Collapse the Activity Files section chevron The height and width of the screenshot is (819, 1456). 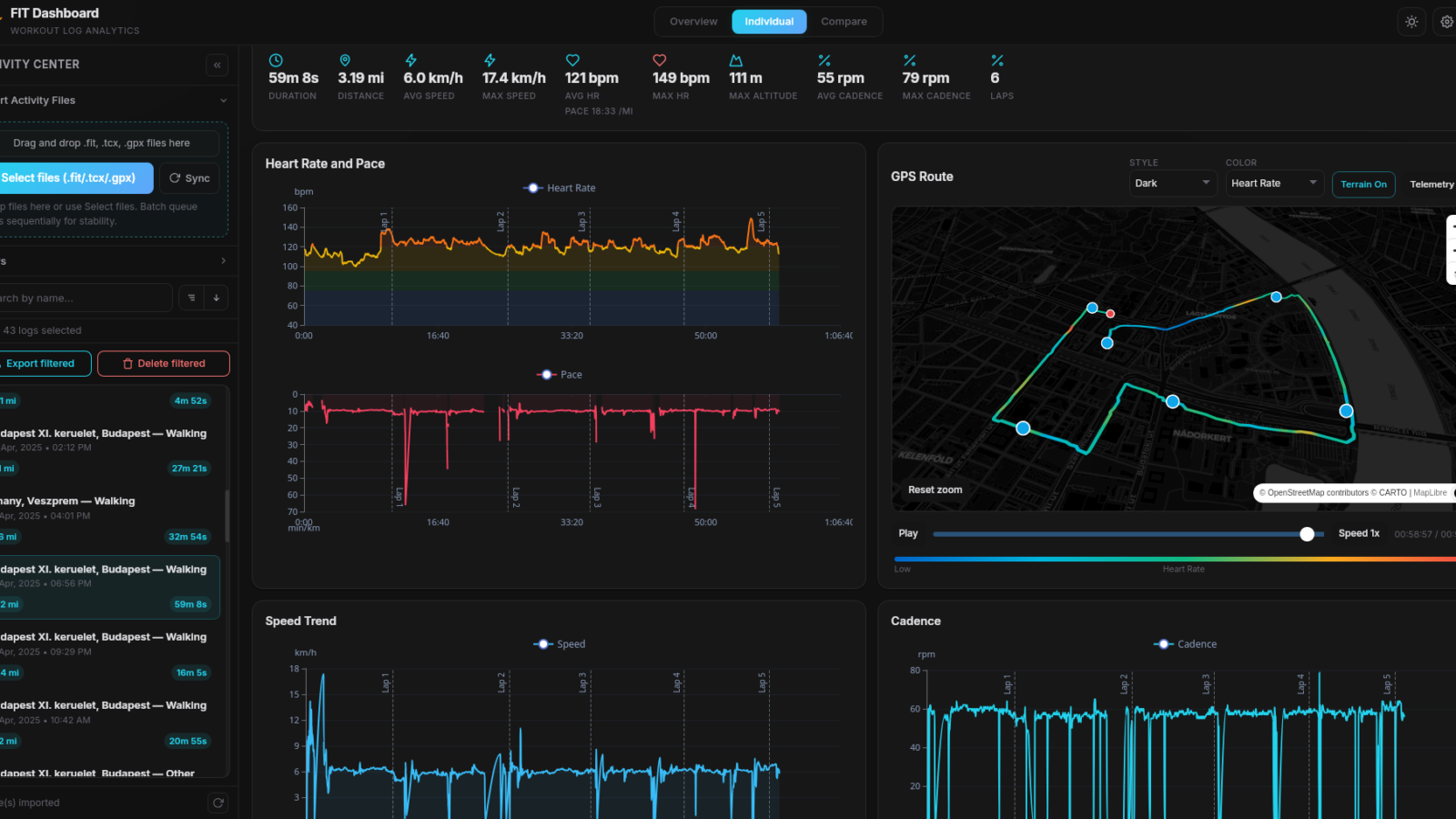223,101
